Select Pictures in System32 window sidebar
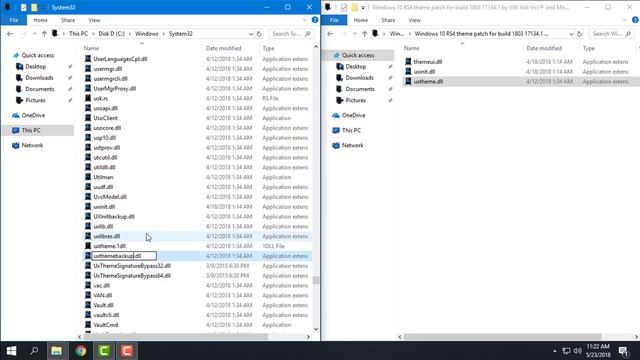 coord(36,100)
